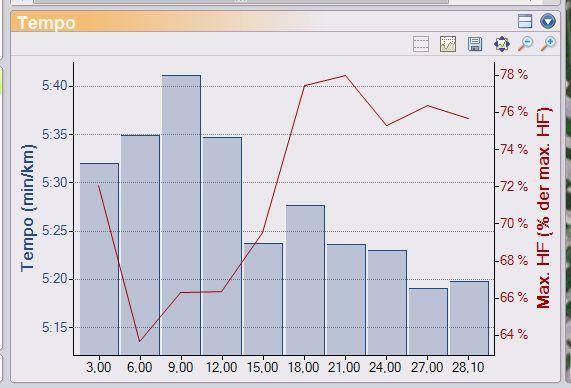
Task: Click the 5:40 tempo axis value
Action: [x=55, y=86]
